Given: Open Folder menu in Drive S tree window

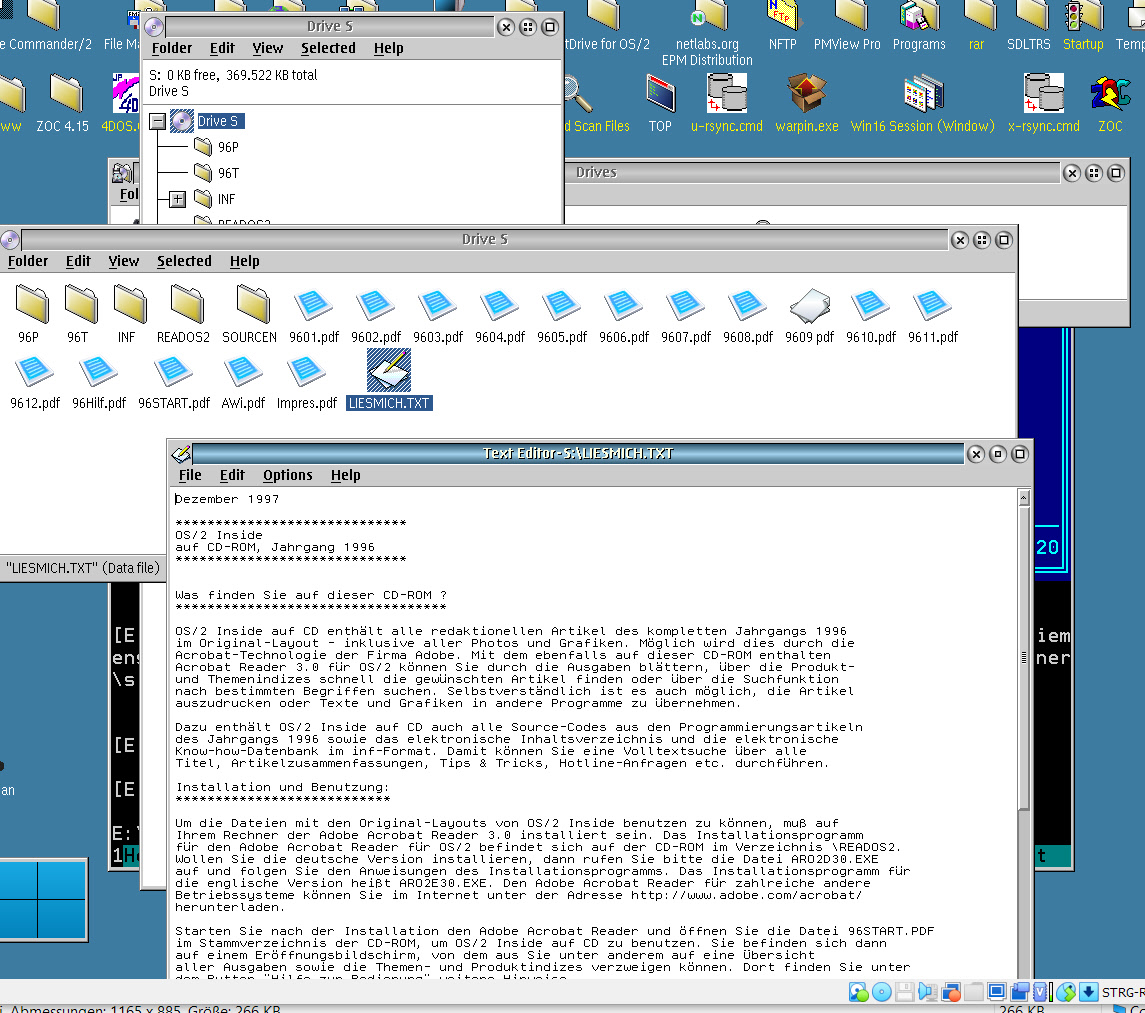Looking at the screenshot, I should [172, 47].
